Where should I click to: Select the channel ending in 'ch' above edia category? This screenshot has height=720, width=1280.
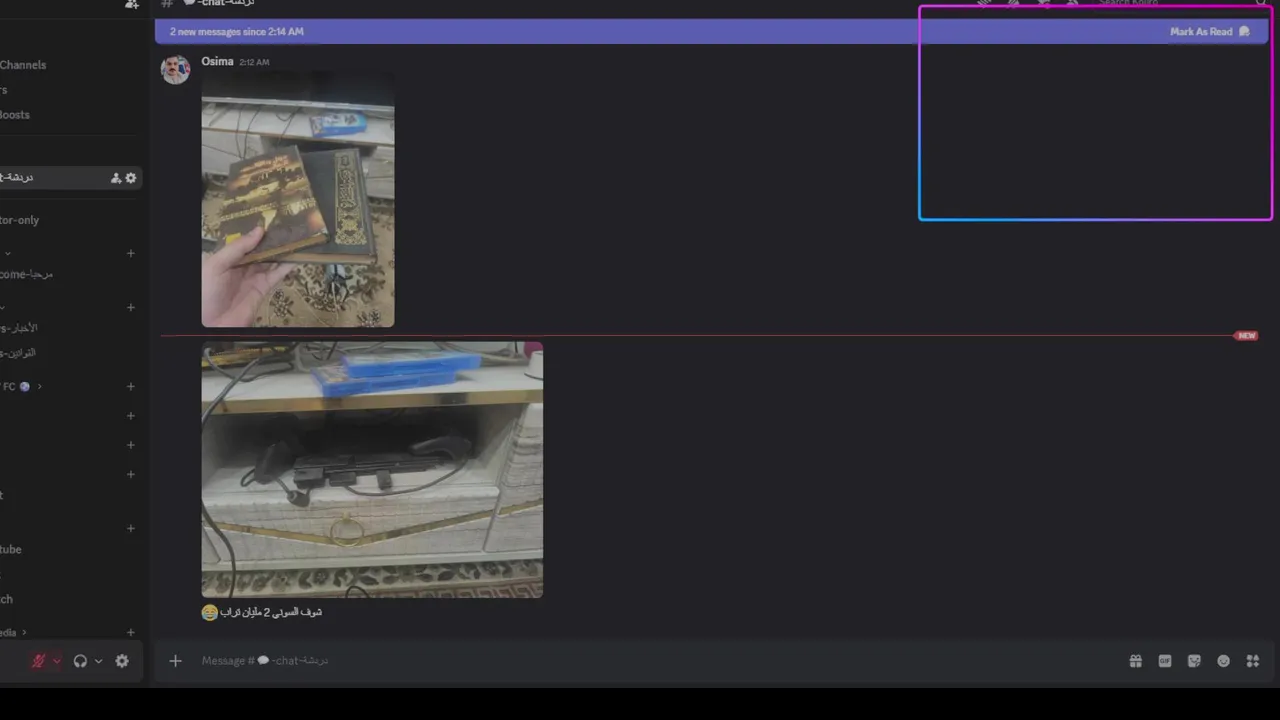coord(7,599)
